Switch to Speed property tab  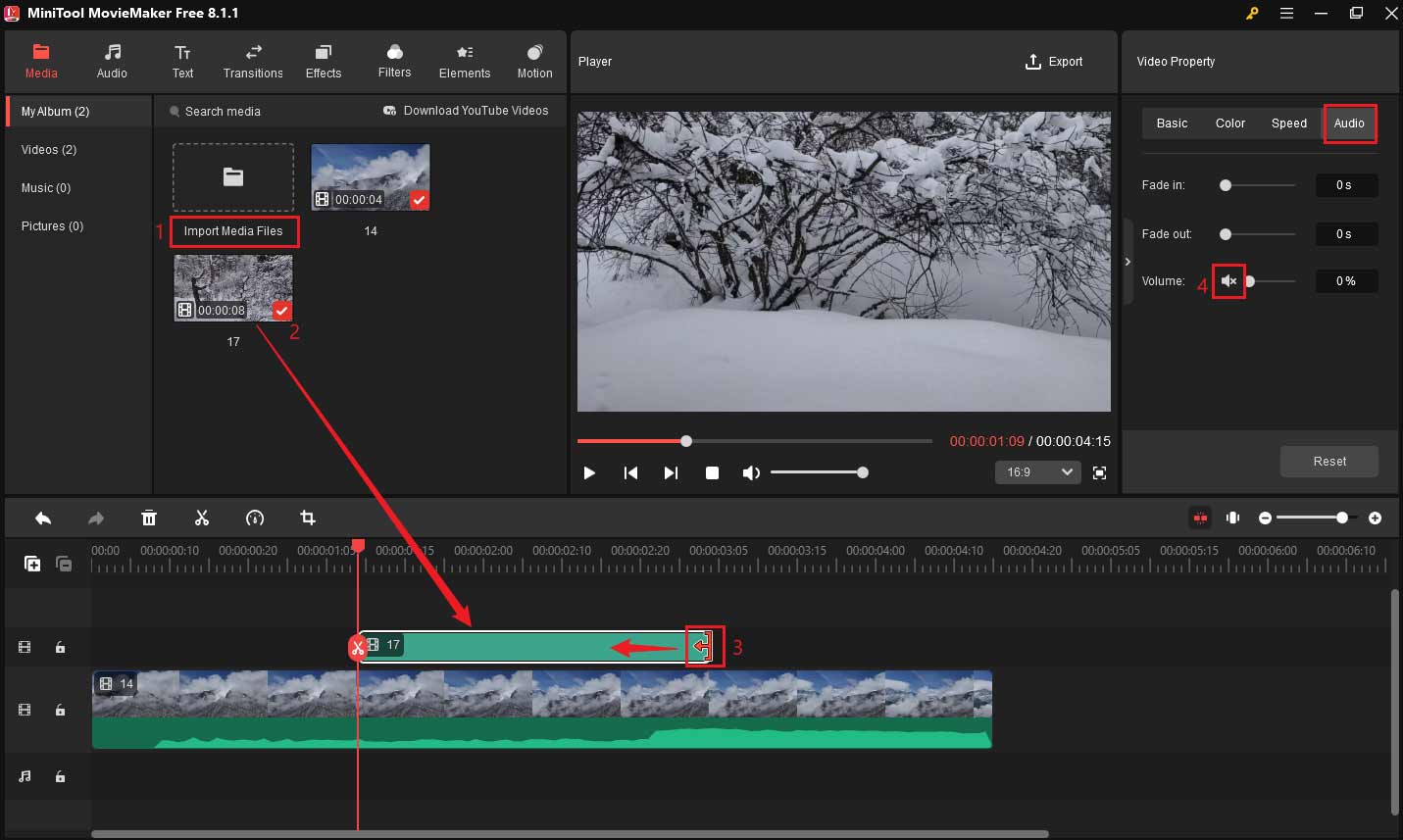pyautogui.click(x=1289, y=124)
